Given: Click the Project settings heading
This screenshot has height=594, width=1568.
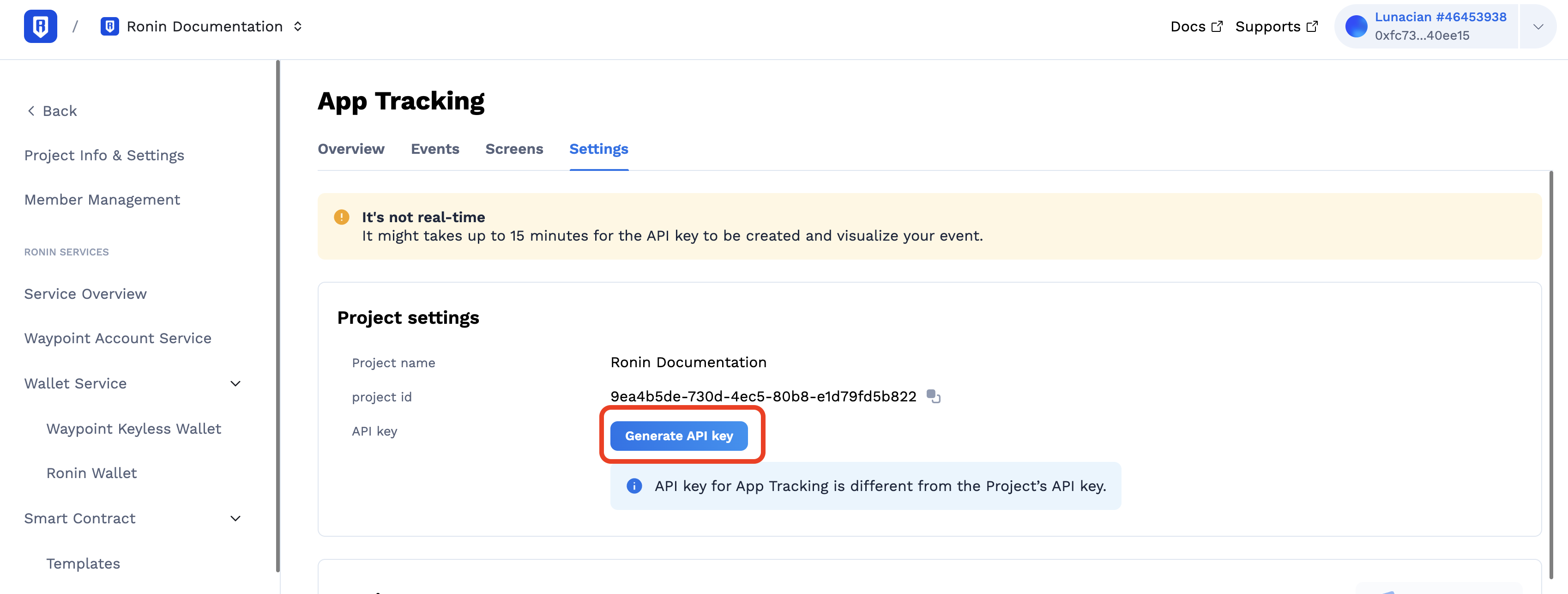Looking at the screenshot, I should coord(408,317).
